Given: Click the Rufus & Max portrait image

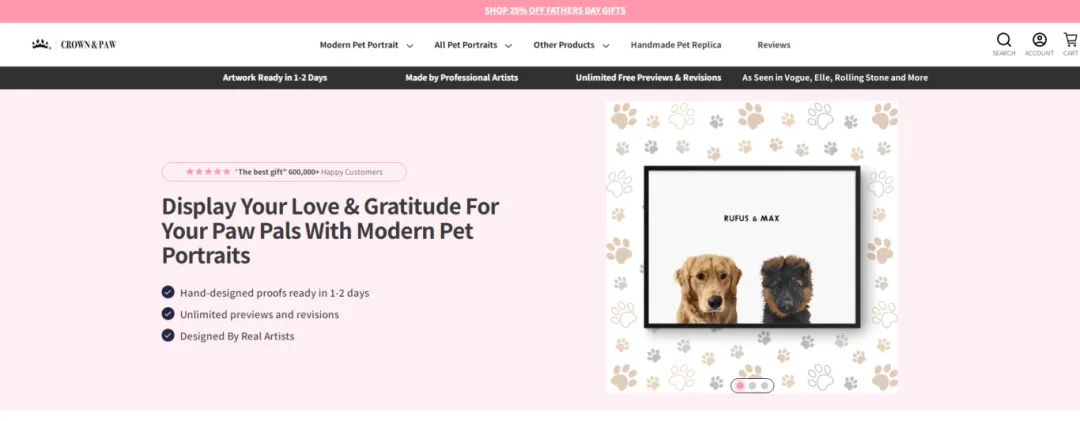Looking at the screenshot, I should (751, 247).
